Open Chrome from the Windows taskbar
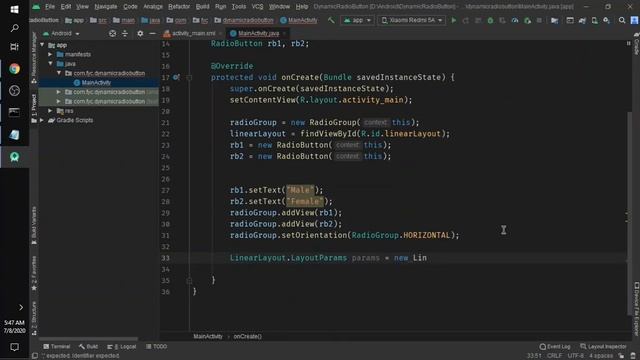 point(14,69)
